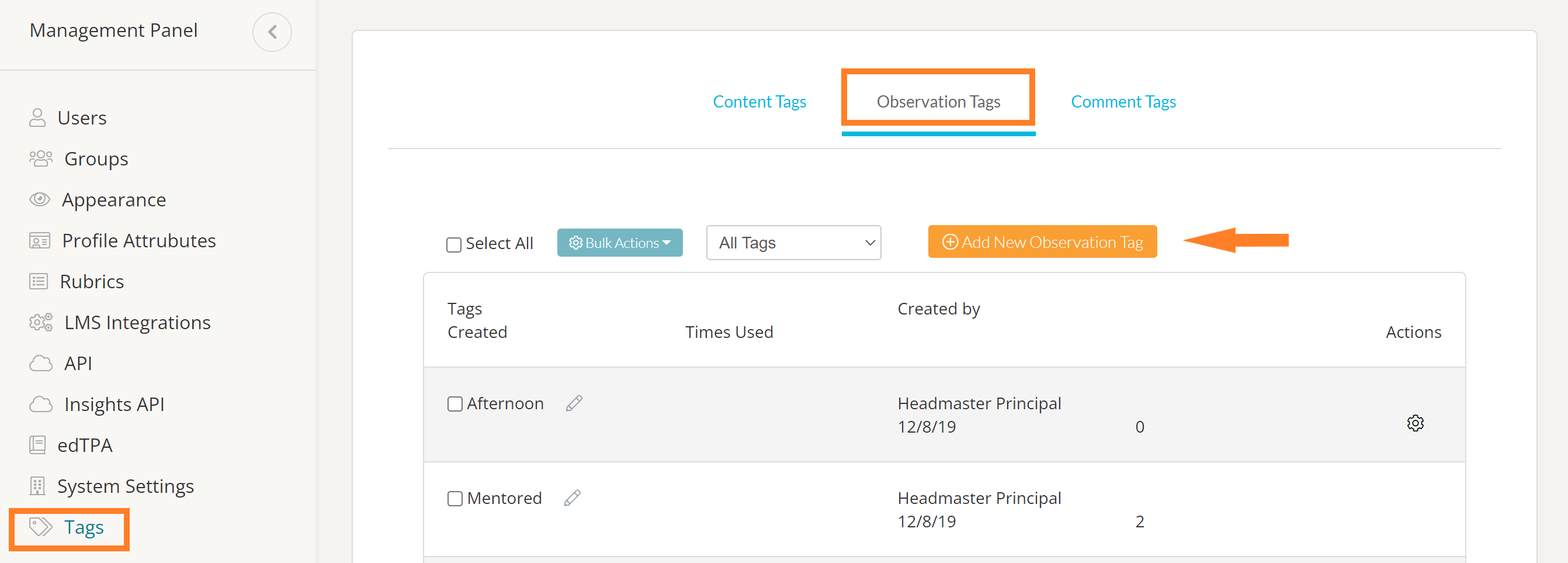
Task: Open the Insights API page
Action: tap(115, 404)
